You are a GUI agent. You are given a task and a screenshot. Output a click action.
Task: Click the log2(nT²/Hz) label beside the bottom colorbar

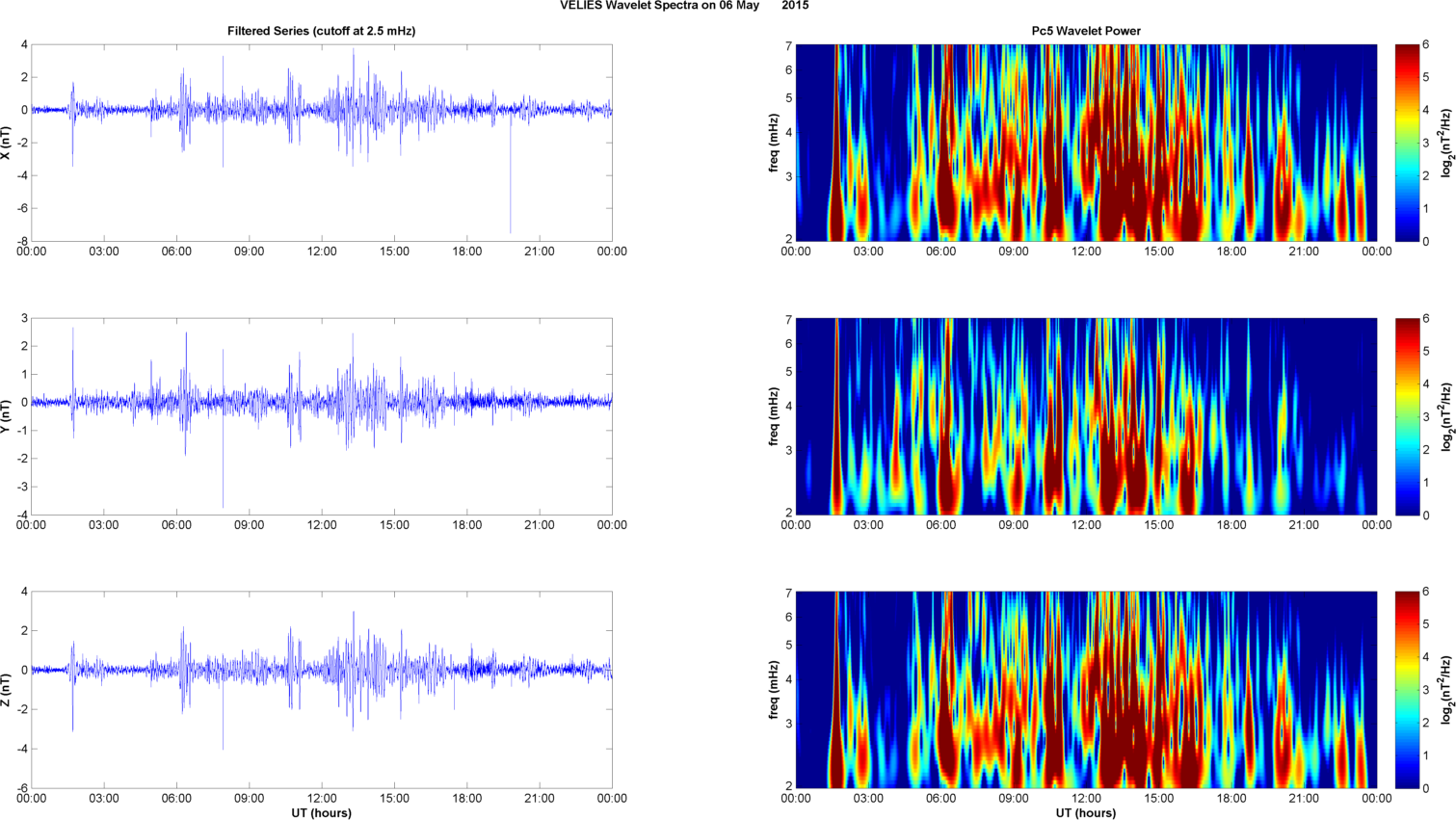coord(1447,690)
